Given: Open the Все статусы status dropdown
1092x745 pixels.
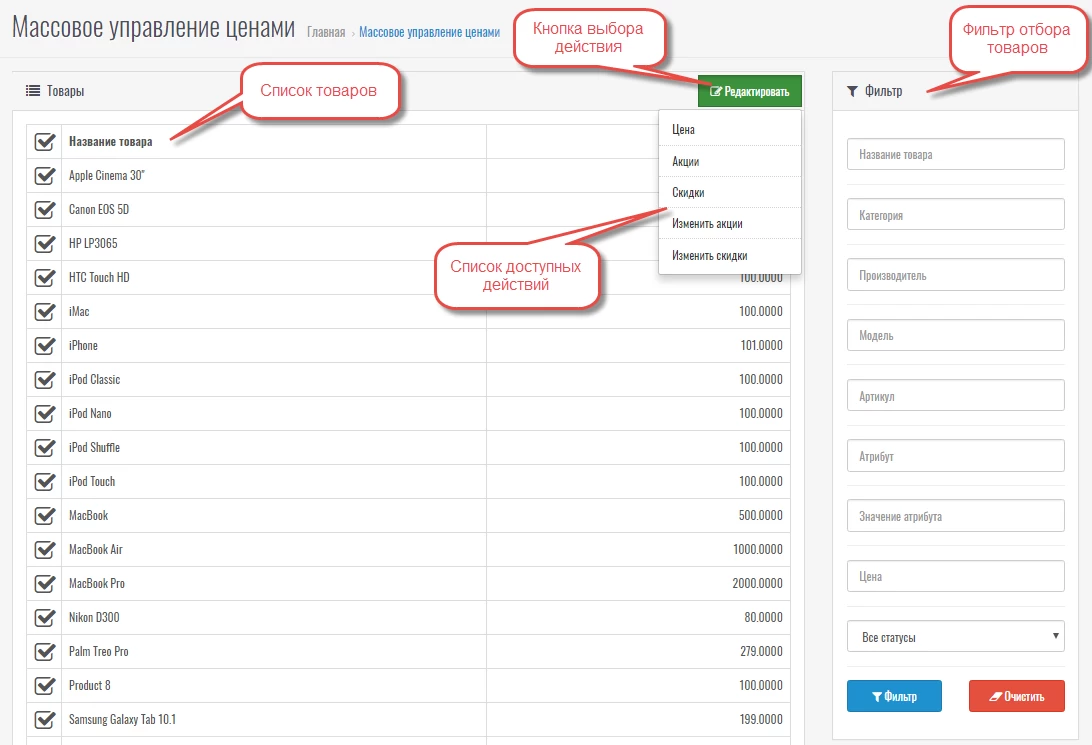Looking at the screenshot, I should (x=955, y=637).
